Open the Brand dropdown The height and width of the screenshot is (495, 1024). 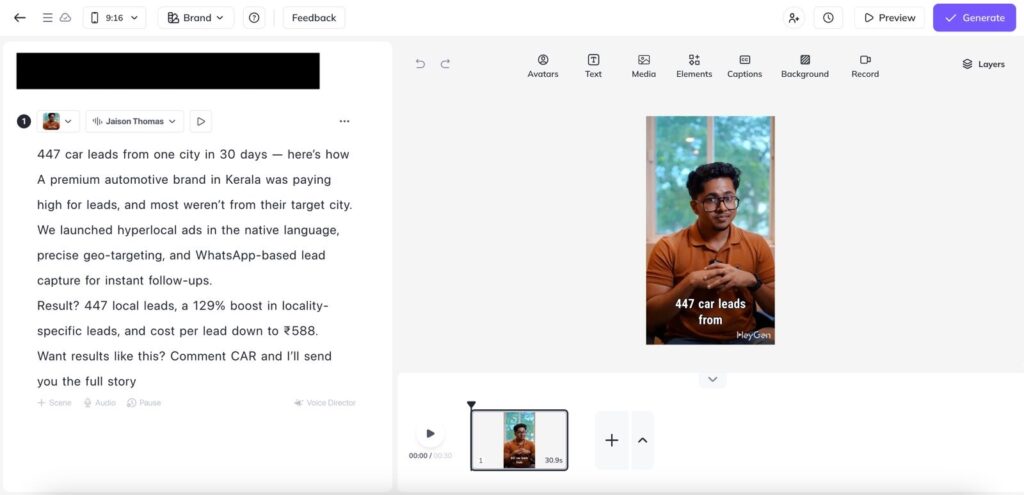[x=196, y=18]
